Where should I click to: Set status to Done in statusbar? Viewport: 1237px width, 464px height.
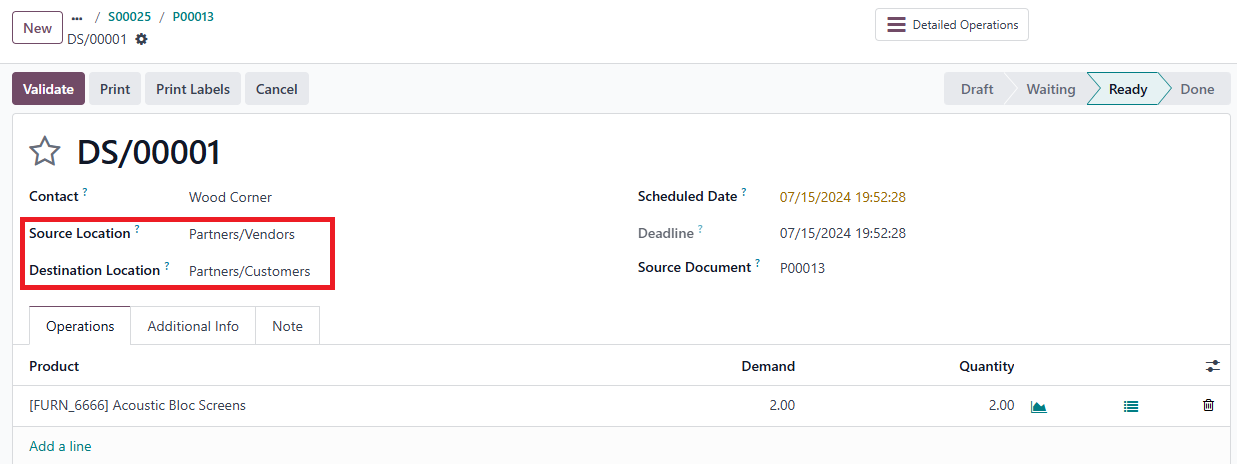pyautogui.click(x=1196, y=89)
